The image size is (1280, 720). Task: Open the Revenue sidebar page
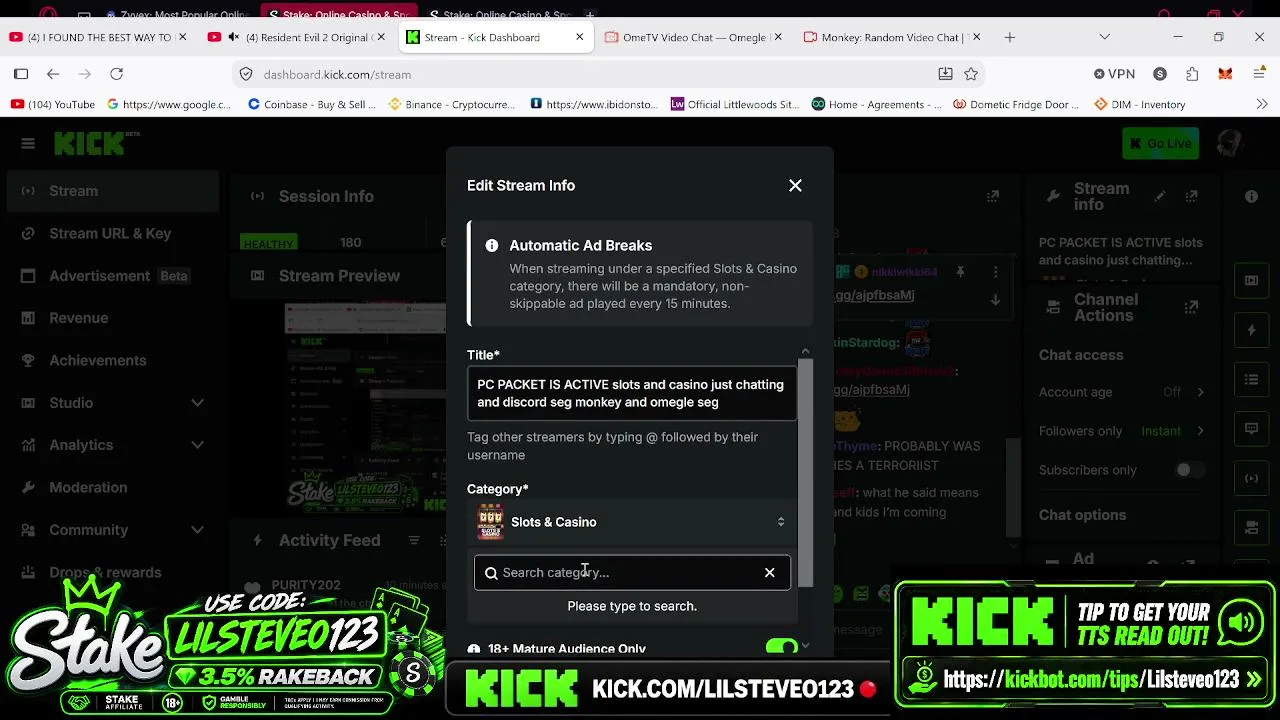tap(113, 318)
